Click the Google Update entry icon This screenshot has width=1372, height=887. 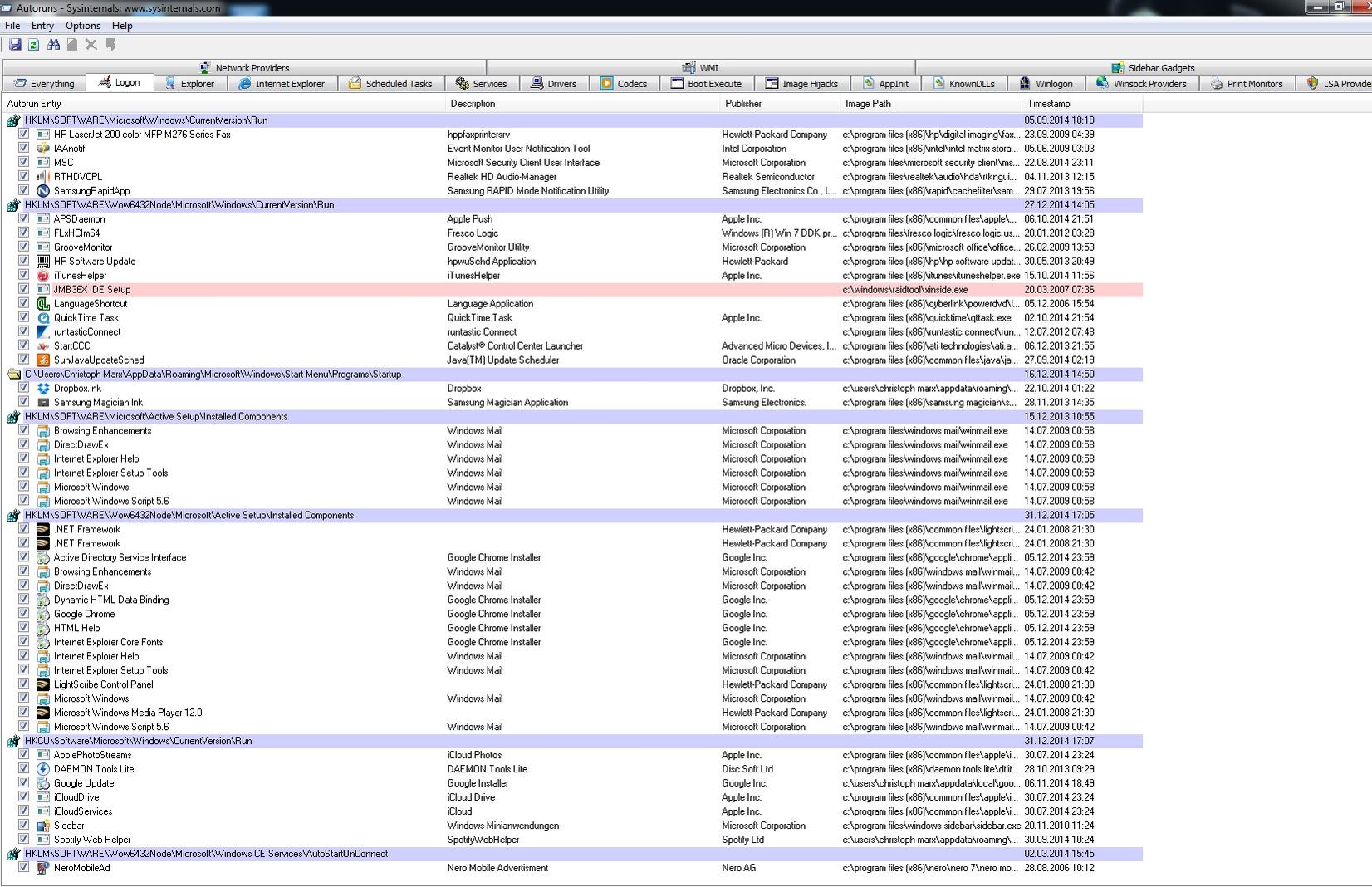[43, 784]
